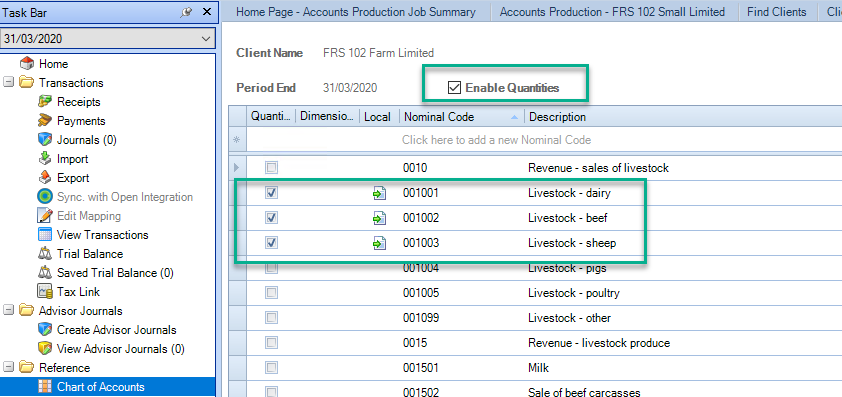842x397 pixels.
Task: Untick quantities for Livestock - sheep
Action: click(x=272, y=243)
